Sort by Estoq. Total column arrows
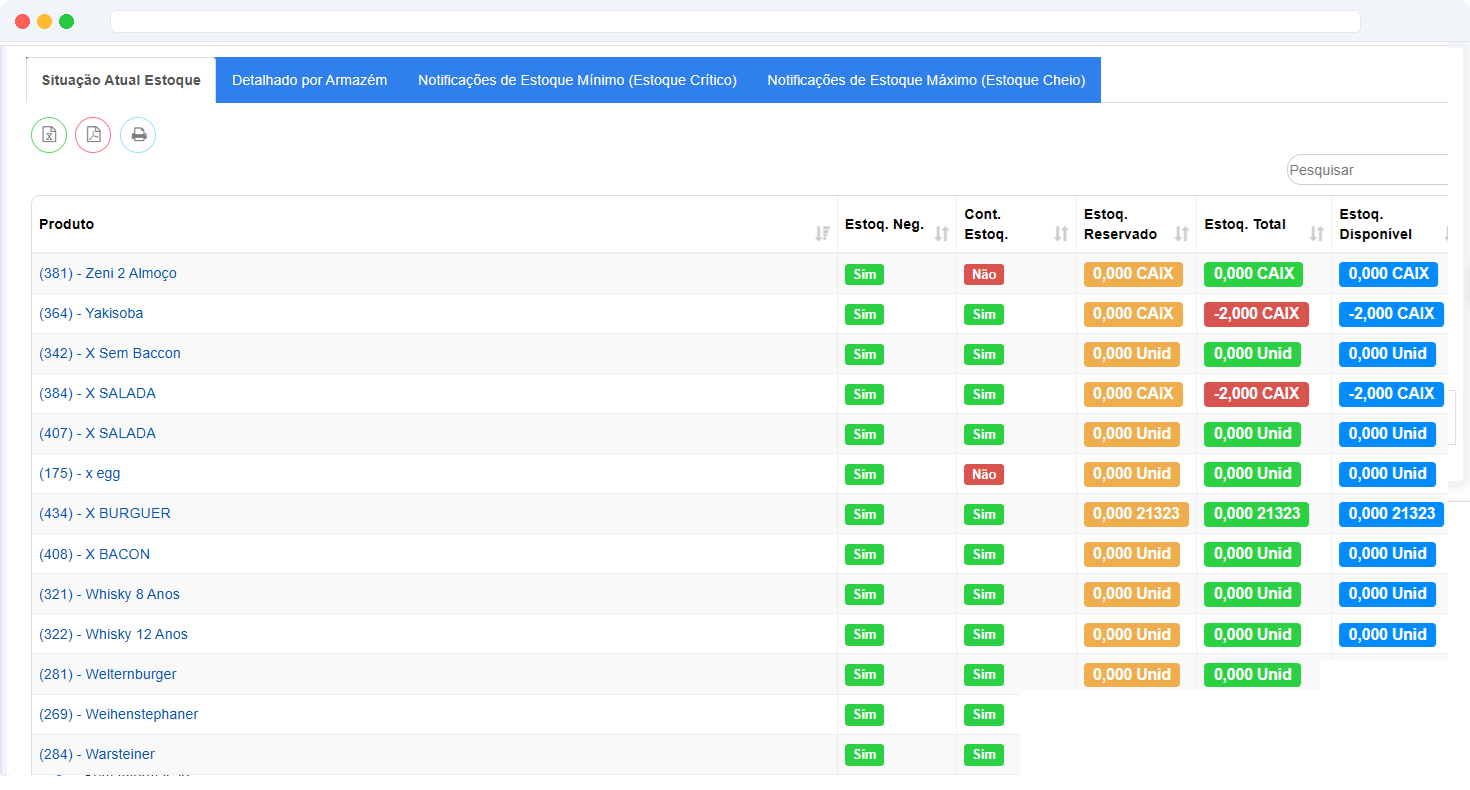This screenshot has height=790, width=1470. coord(1316,233)
